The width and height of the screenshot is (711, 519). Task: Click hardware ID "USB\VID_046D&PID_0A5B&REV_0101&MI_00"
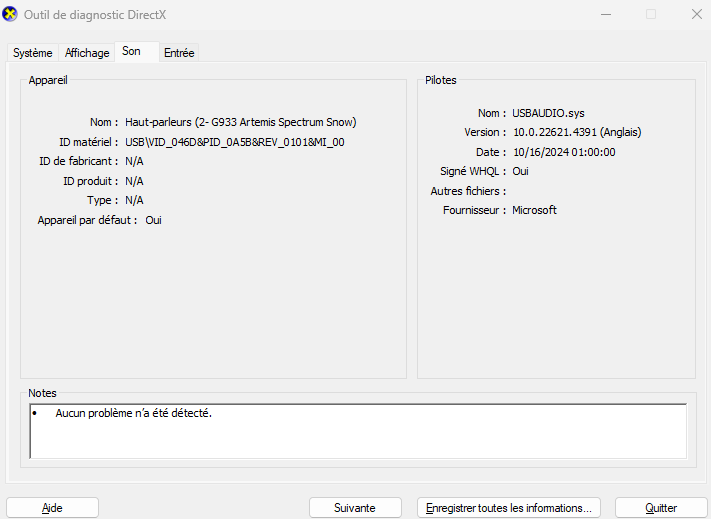point(235,142)
